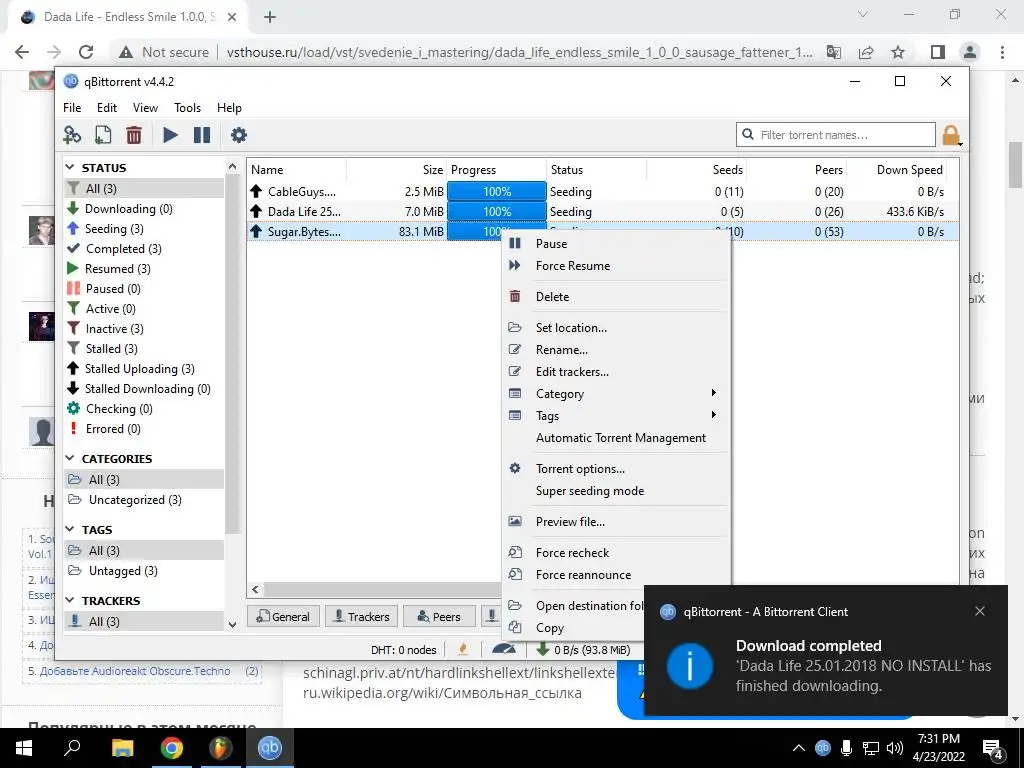Click the green download speed arrow icon
The height and width of the screenshot is (768, 1024).
coord(543,649)
